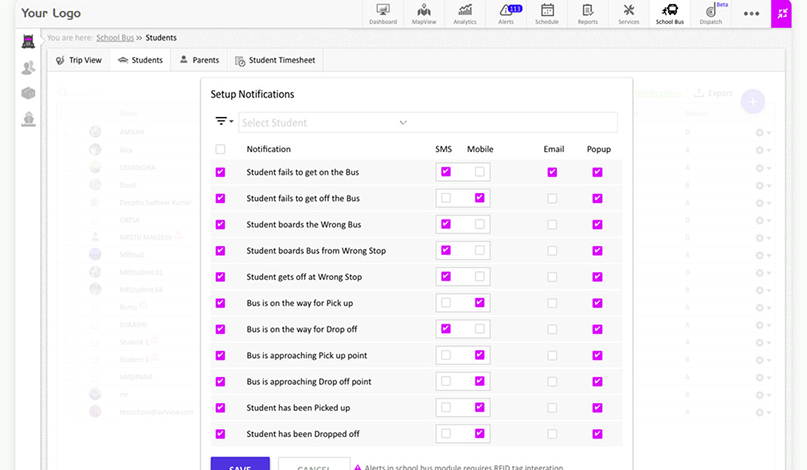Viewport: 807px width, 470px height.
Task: Follow the School Bus breadcrumb link
Action: (114, 38)
